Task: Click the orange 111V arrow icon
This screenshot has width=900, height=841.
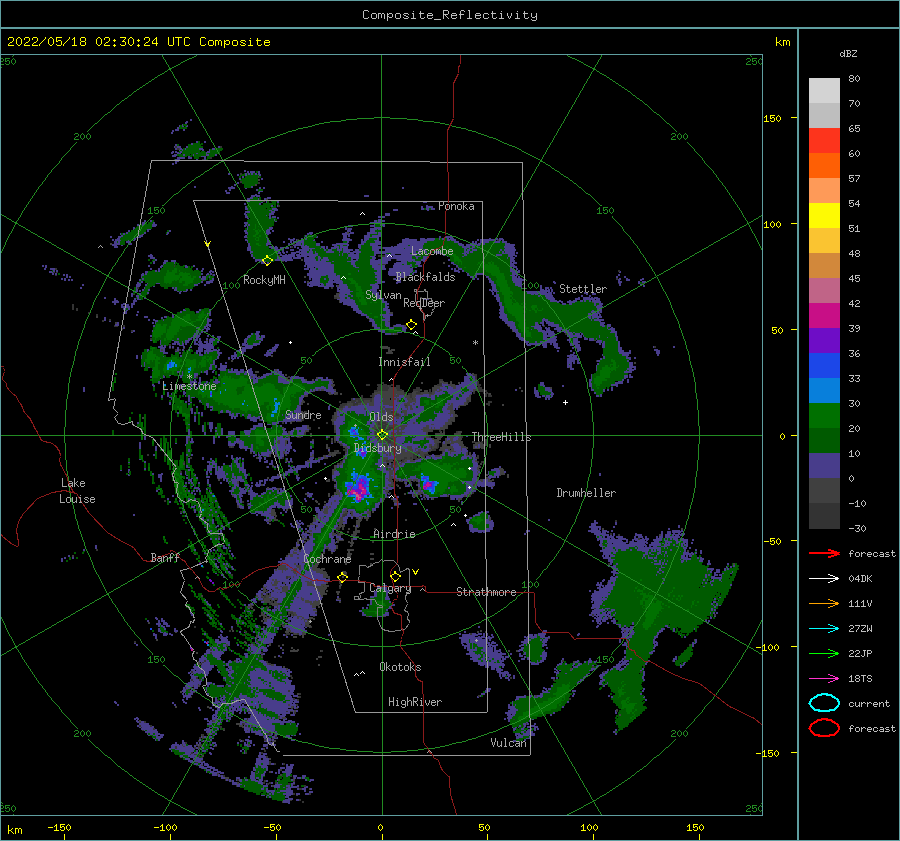Action: (x=824, y=603)
